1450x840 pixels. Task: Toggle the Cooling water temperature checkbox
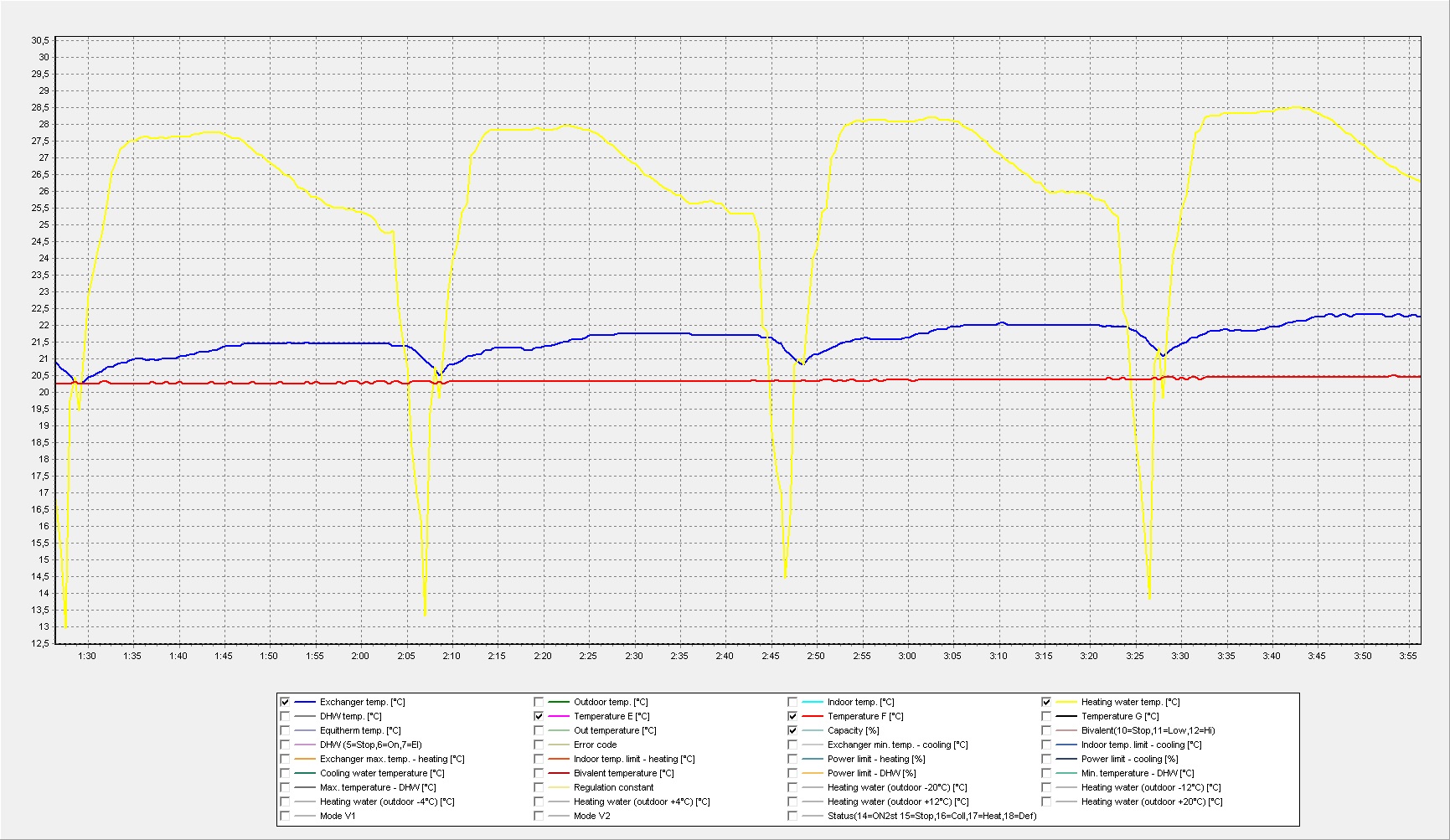coord(285,773)
